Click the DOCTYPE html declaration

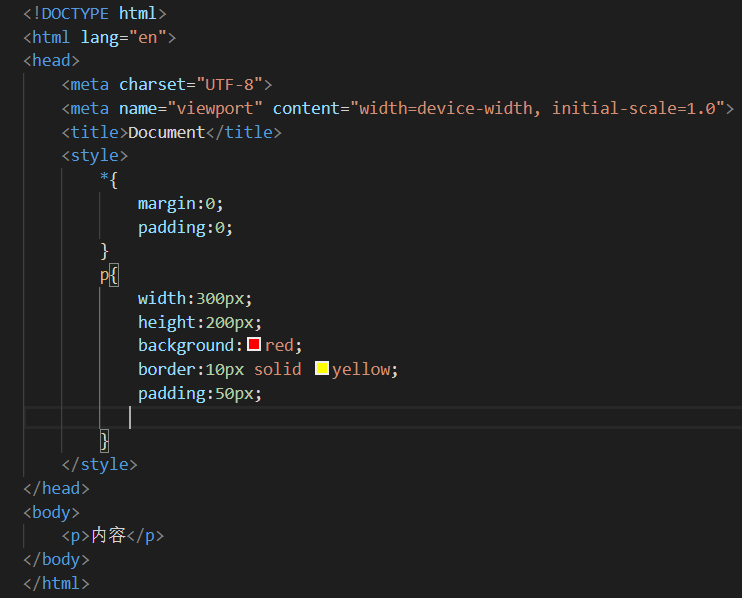pos(94,13)
